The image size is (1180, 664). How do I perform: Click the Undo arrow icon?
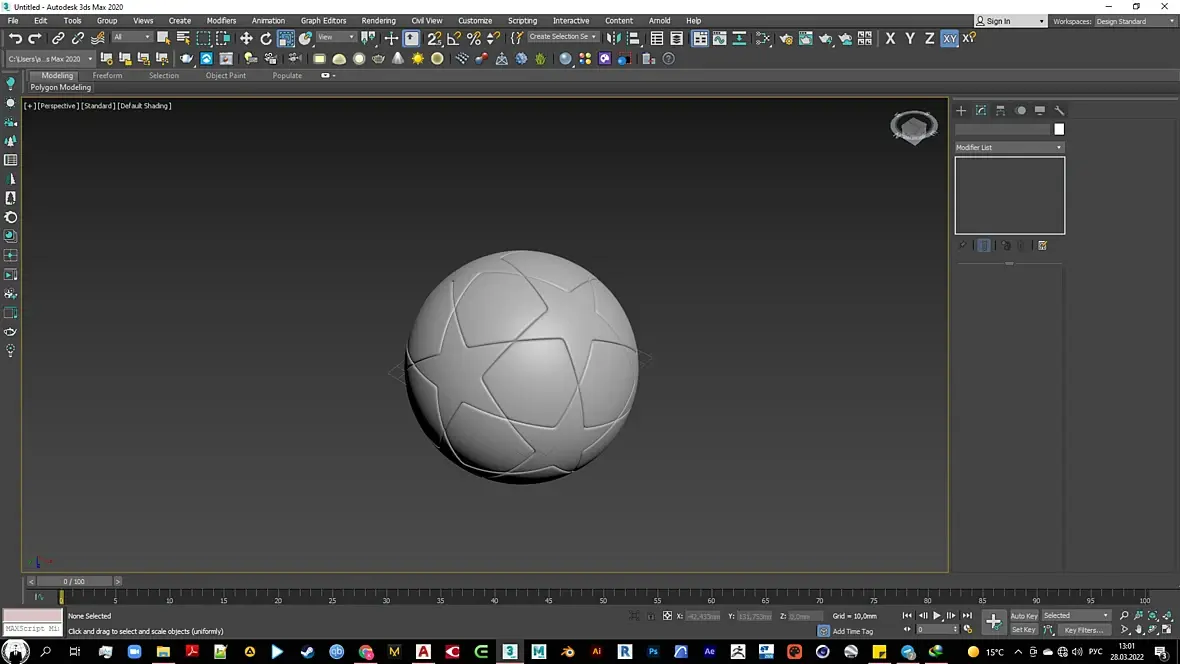pyautogui.click(x=15, y=38)
